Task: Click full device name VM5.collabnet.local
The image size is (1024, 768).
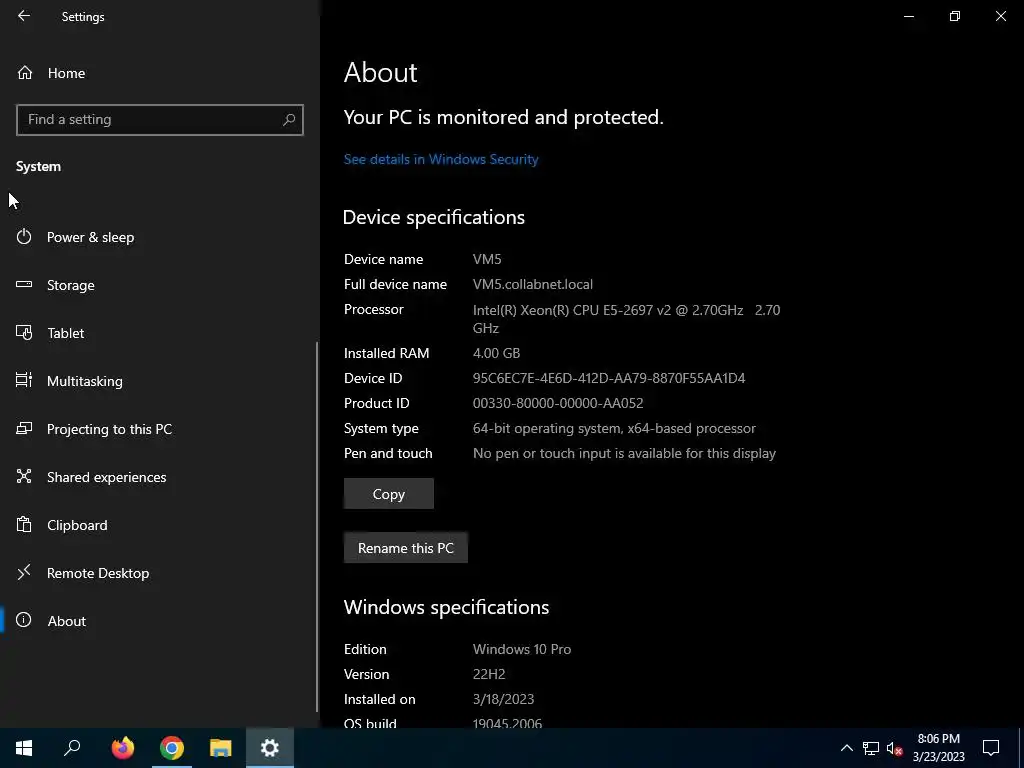Action: [533, 285]
